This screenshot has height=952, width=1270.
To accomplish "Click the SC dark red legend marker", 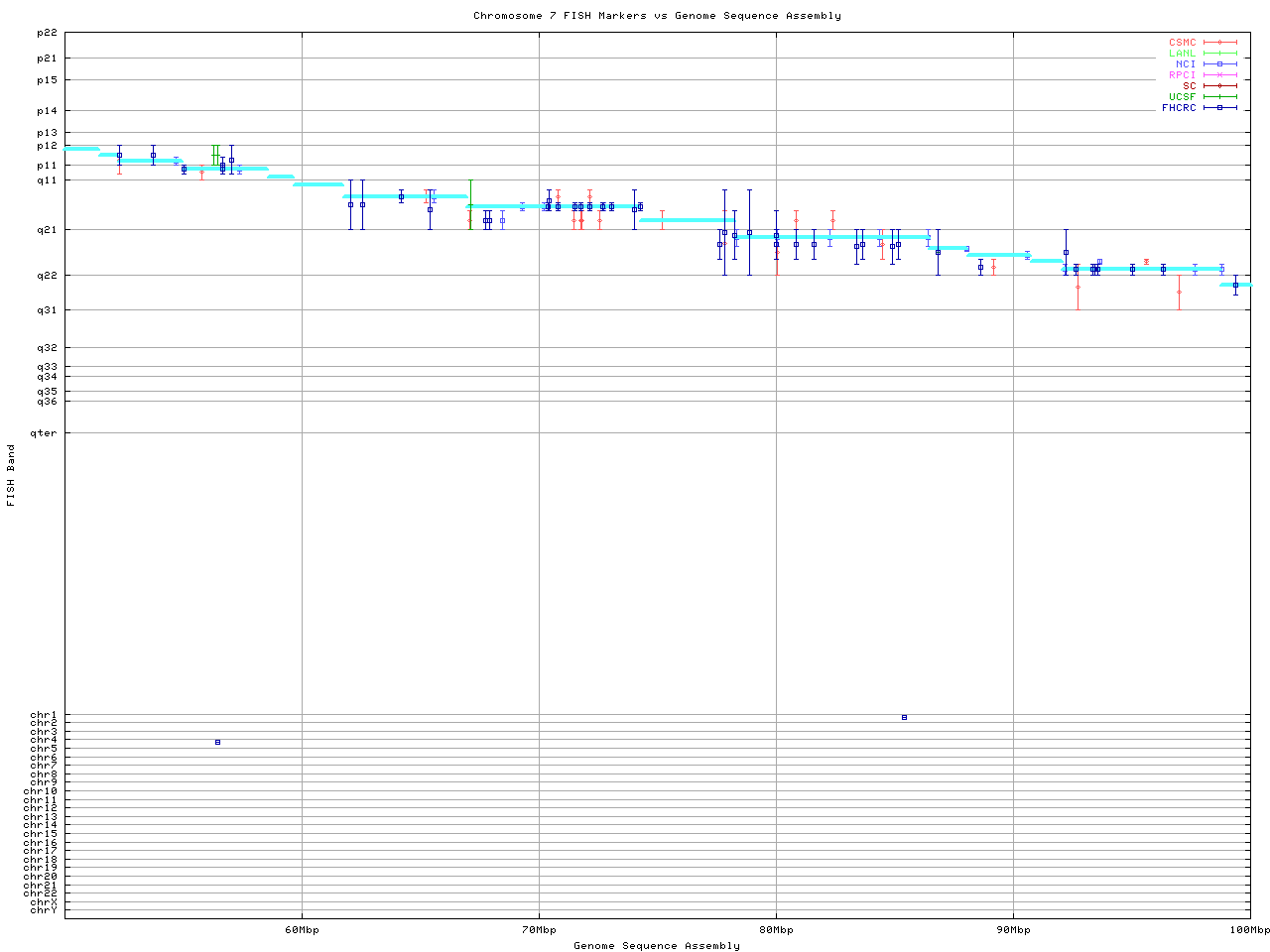I will 1219,85.
